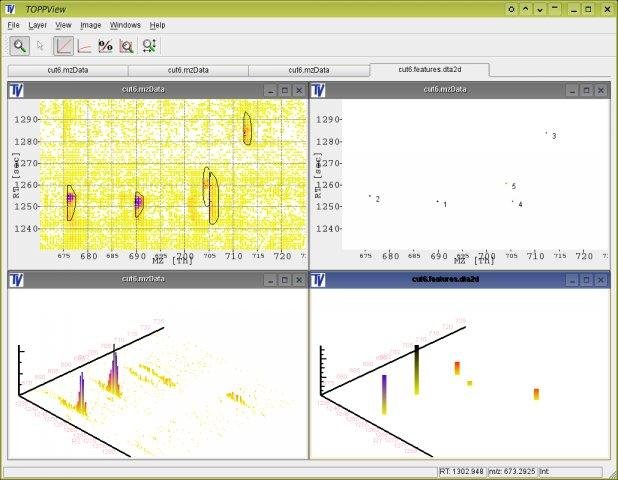The height and width of the screenshot is (480, 618).
Task: Click the TOPPView title bar application icon
Action: click(x=10, y=9)
